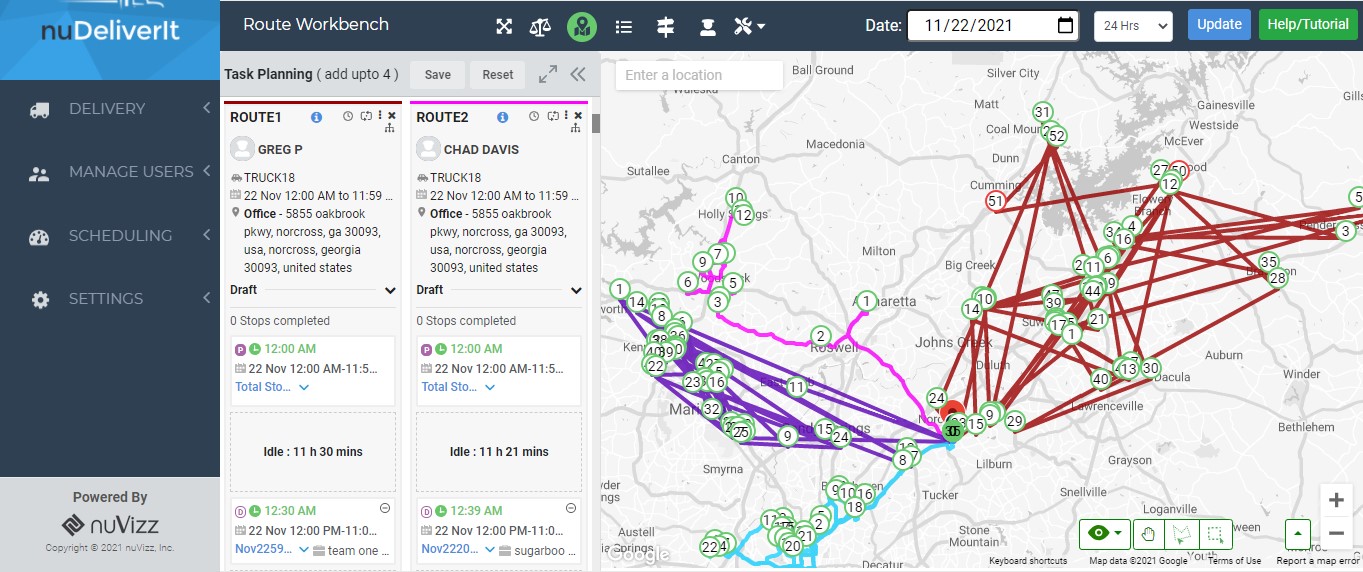Open the driver person toolbar icon

707,27
